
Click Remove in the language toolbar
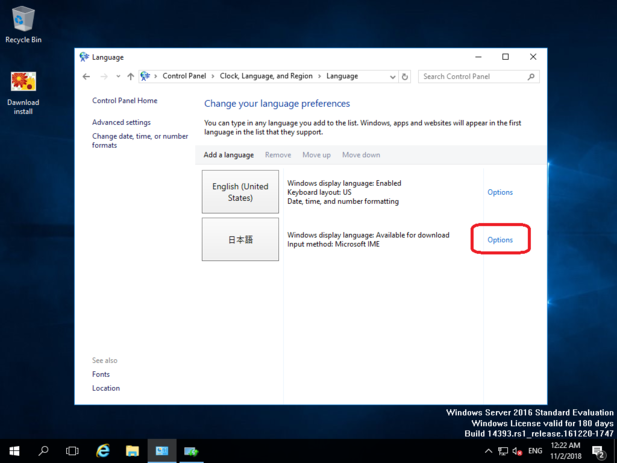278,155
